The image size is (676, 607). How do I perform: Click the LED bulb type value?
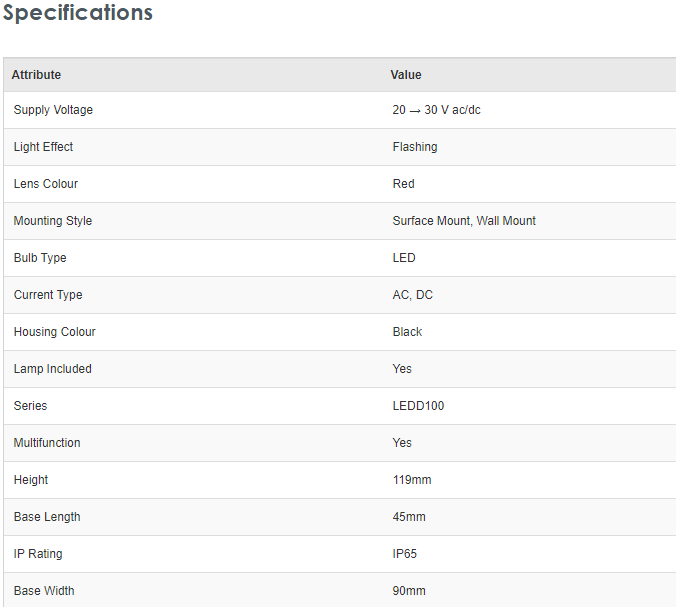pyautogui.click(x=404, y=258)
